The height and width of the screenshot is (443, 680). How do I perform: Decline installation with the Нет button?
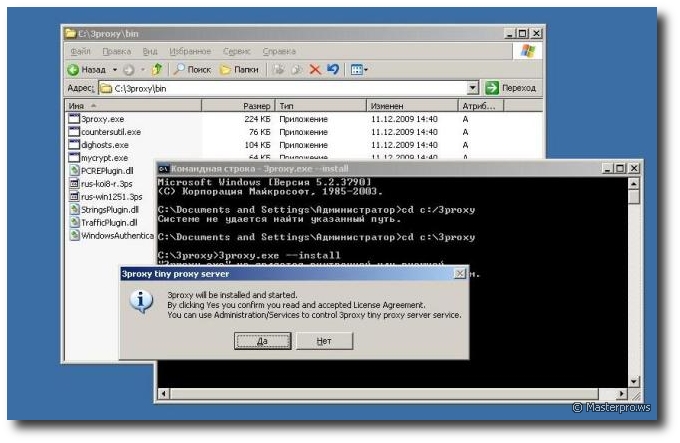(324, 341)
